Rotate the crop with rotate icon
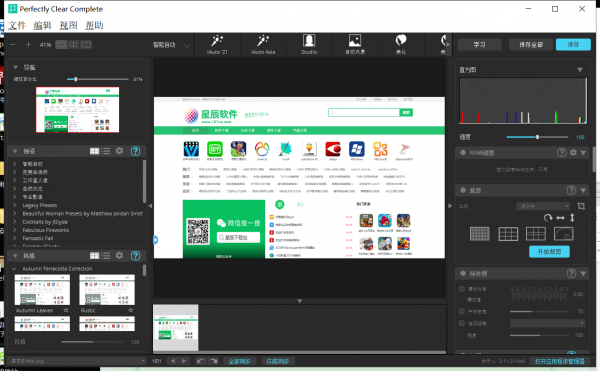 click(548, 218)
